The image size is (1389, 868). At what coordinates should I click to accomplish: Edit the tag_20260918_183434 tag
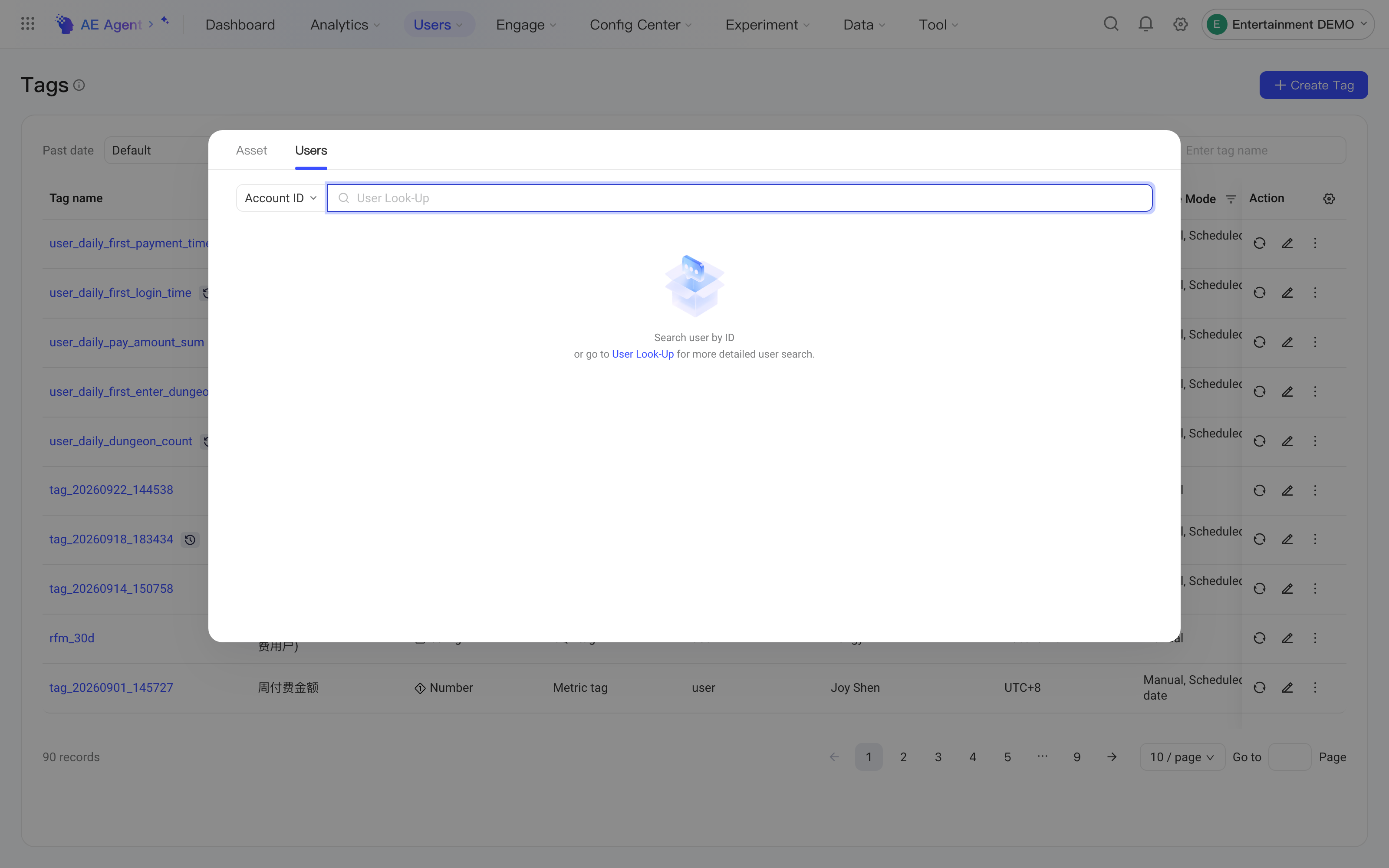(1287, 539)
